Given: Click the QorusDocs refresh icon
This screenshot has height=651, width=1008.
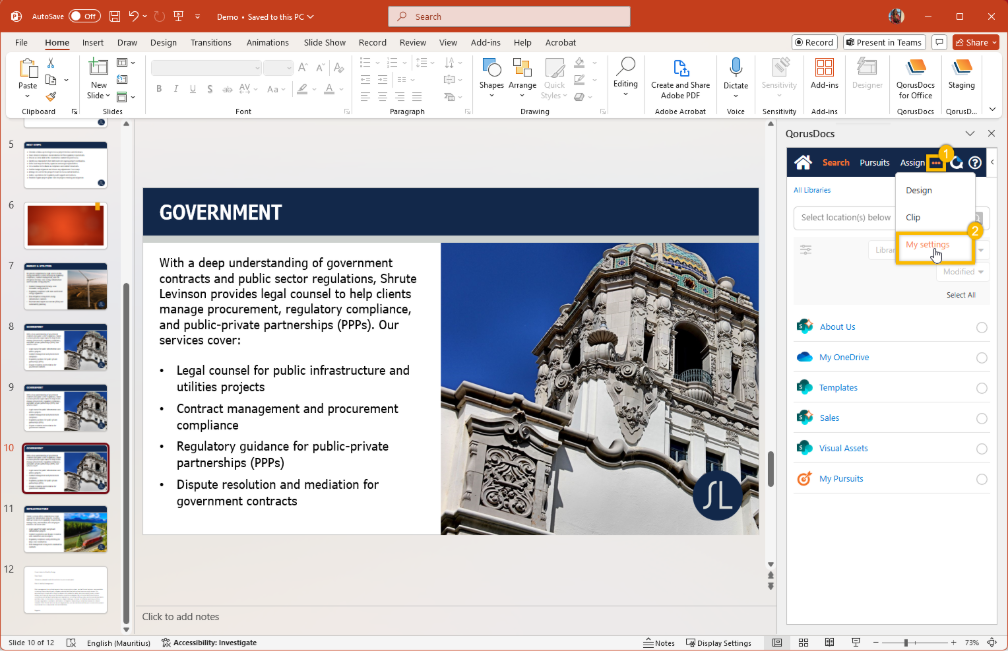Looking at the screenshot, I should [957, 163].
